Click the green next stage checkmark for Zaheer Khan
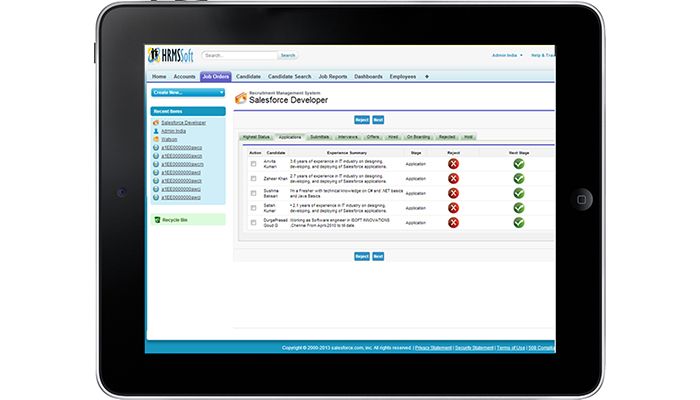The height and width of the screenshot is (400, 700). point(518,179)
